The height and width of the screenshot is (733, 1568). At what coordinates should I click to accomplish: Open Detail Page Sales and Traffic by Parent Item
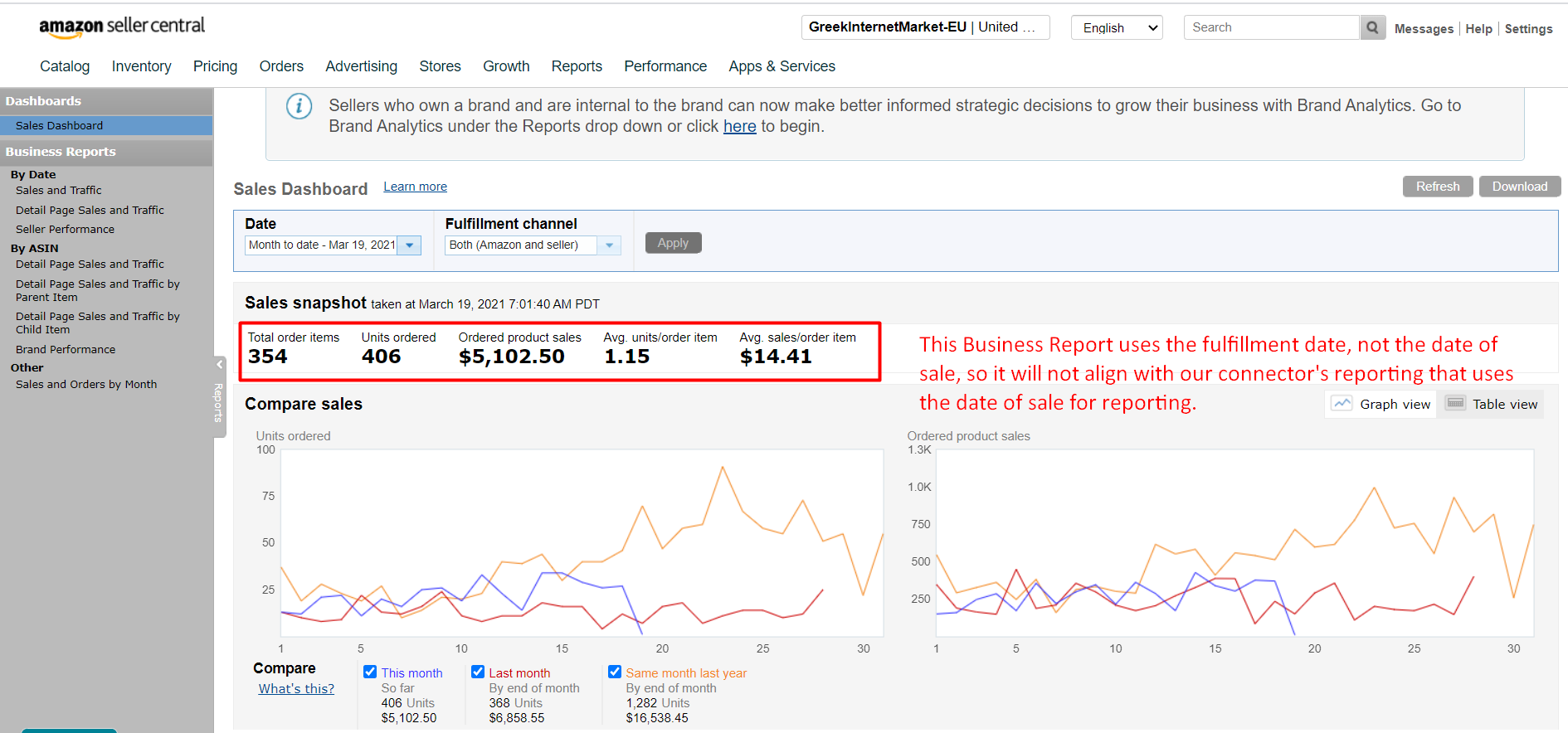(97, 290)
